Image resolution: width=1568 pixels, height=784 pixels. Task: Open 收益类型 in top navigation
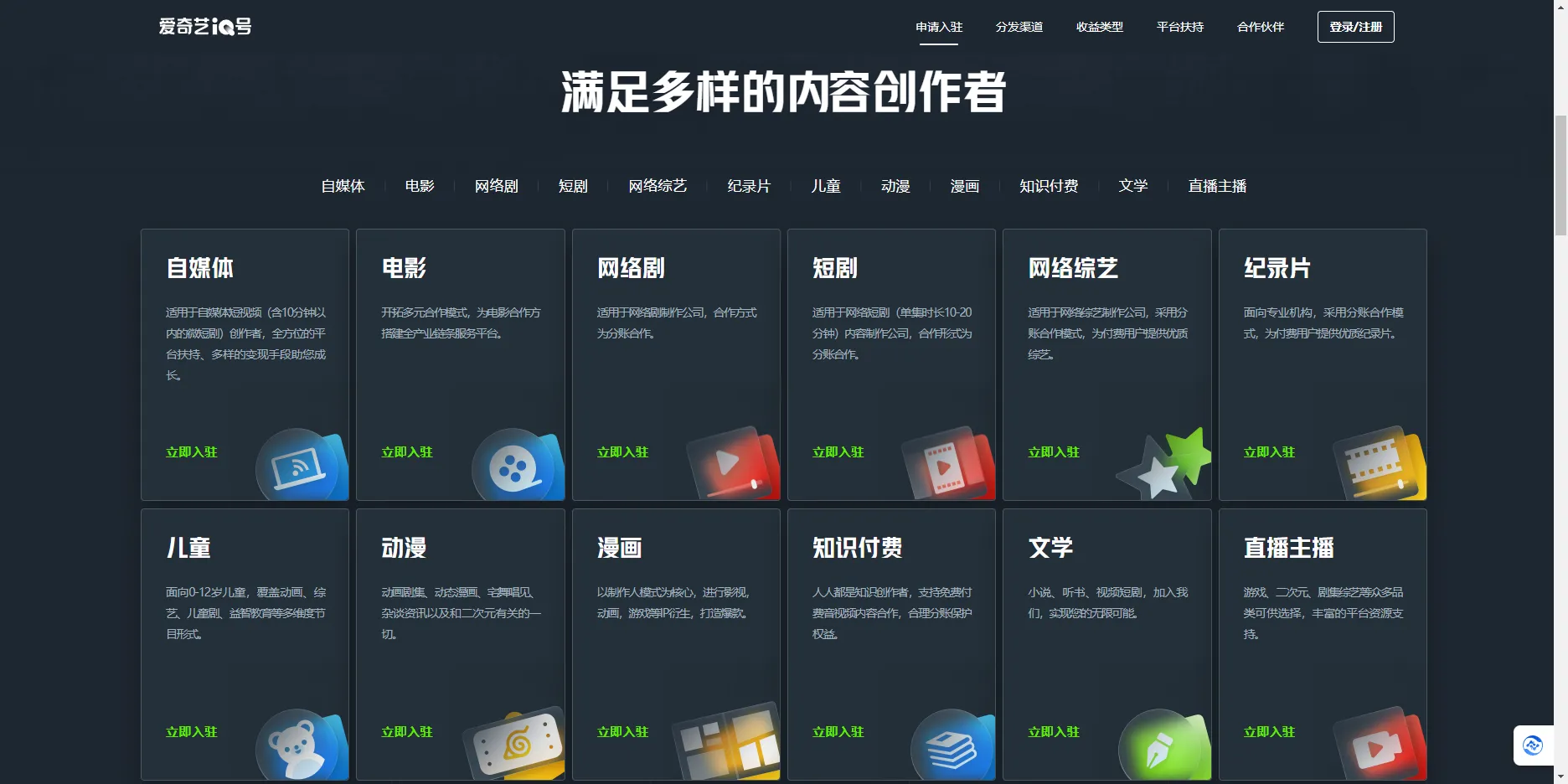(1100, 27)
